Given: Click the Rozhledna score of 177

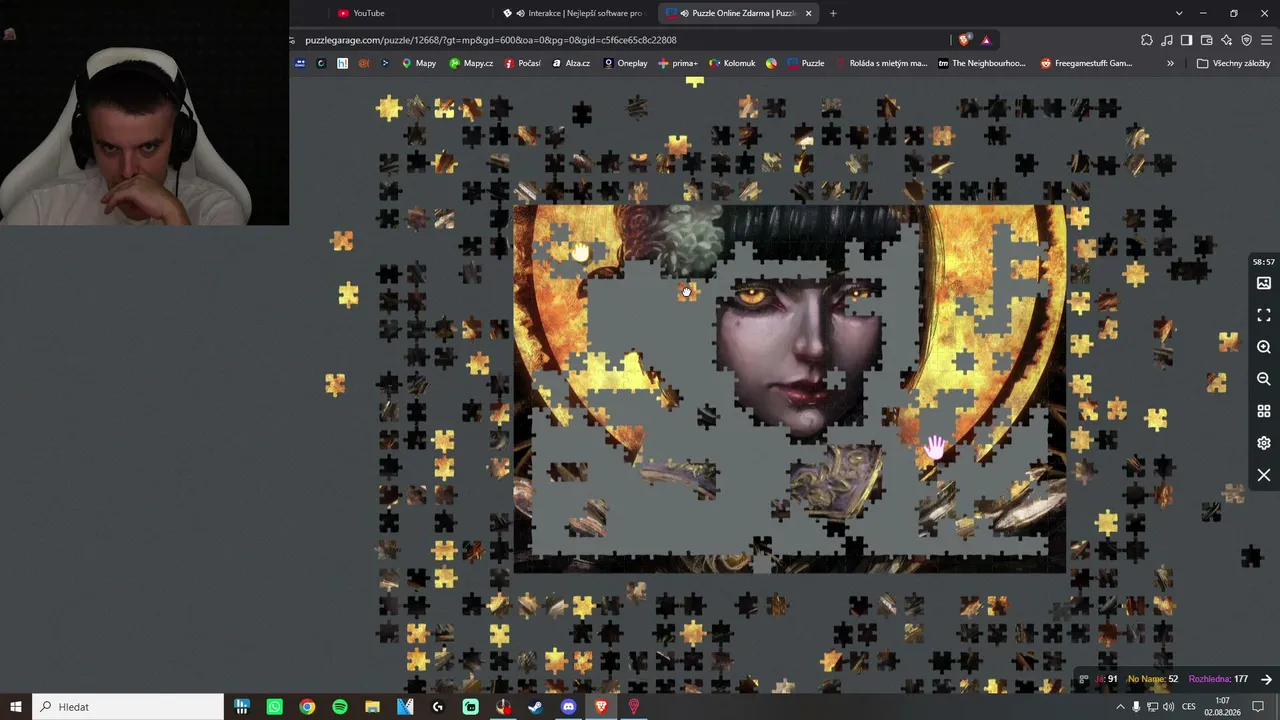Looking at the screenshot, I should (x=1218, y=679).
